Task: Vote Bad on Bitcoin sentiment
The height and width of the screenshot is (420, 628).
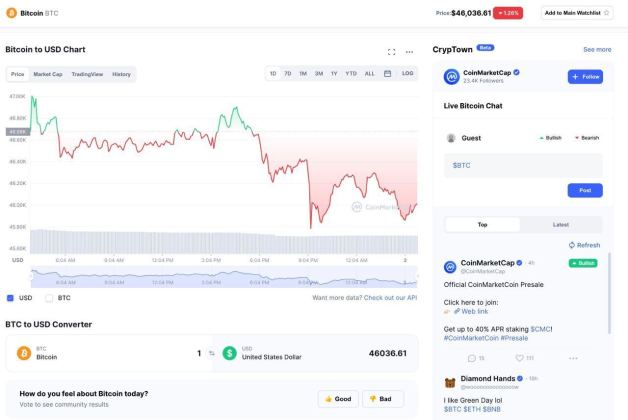Action: pos(383,399)
